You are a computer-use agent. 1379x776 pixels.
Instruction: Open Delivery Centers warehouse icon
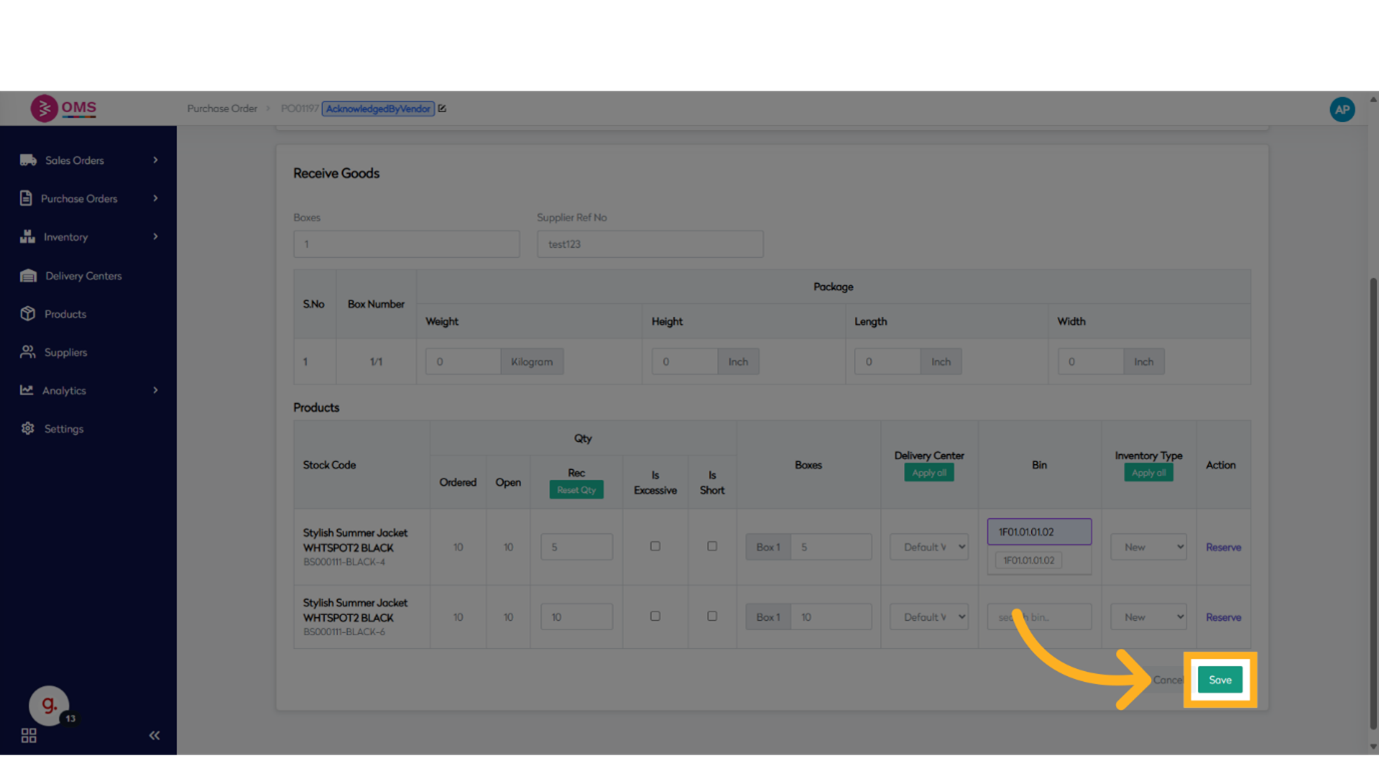click(x=28, y=276)
